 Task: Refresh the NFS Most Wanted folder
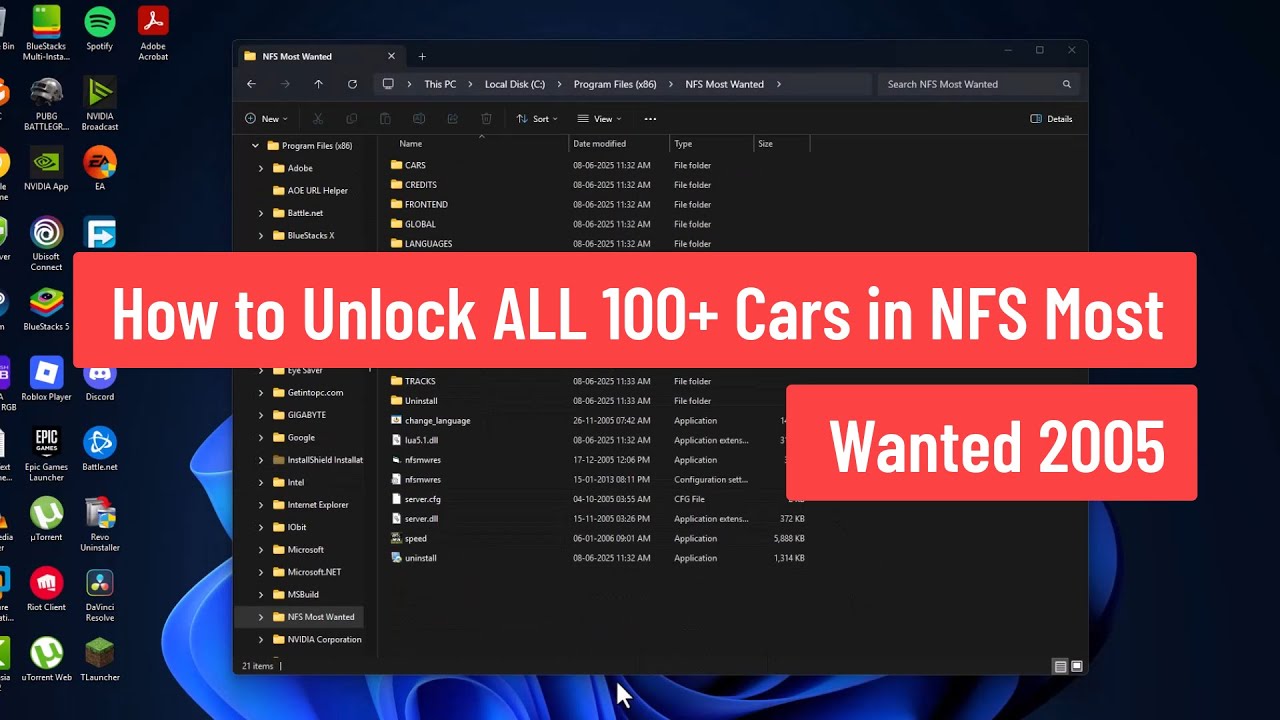tap(352, 84)
